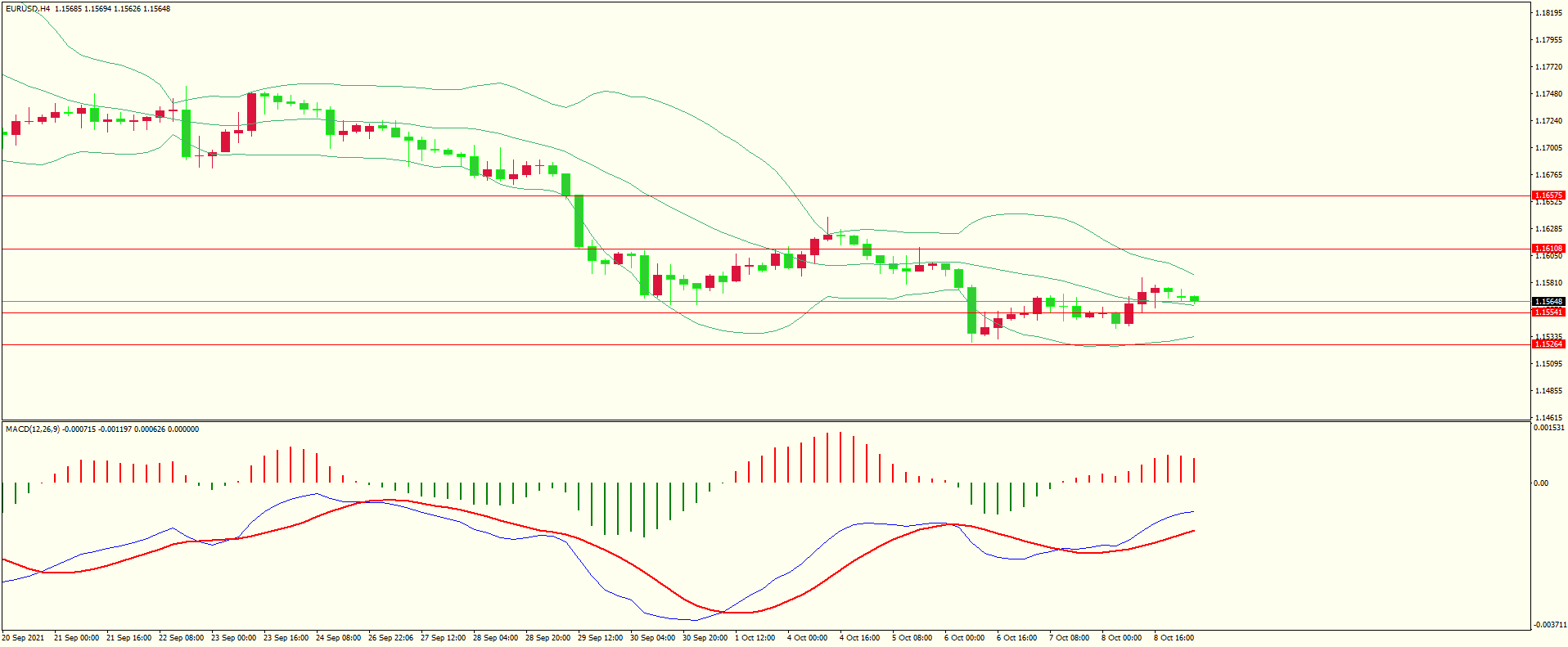Select the red 1.16575 price level tag
Screen dimensions: 1568x647
[1548, 195]
